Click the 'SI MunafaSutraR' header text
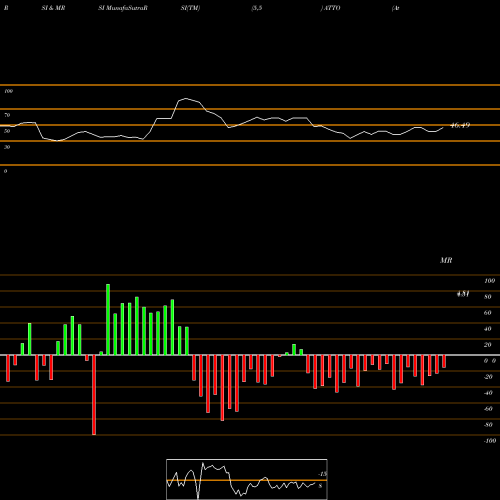500x500 pixels. click(x=123, y=8)
